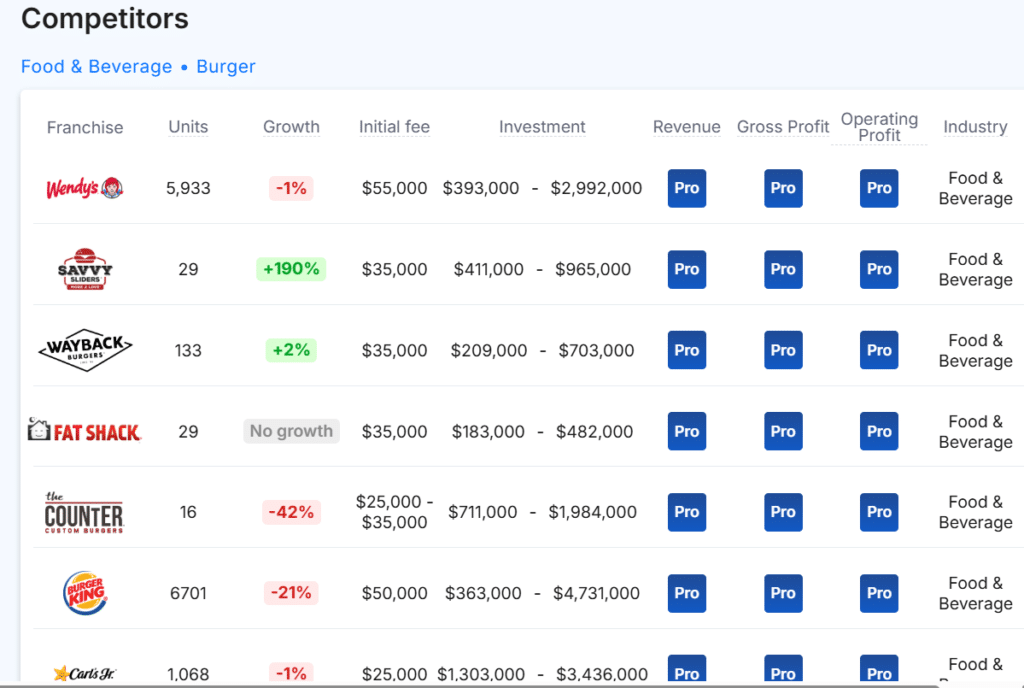Select Revenue Pro badge in The Counter row
The width and height of the screenshot is (1024, 688).
tap(687, 512)
